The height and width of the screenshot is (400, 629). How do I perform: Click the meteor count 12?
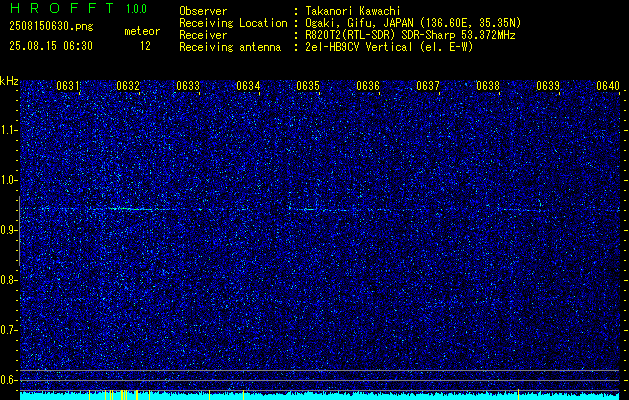coord(145,46)
